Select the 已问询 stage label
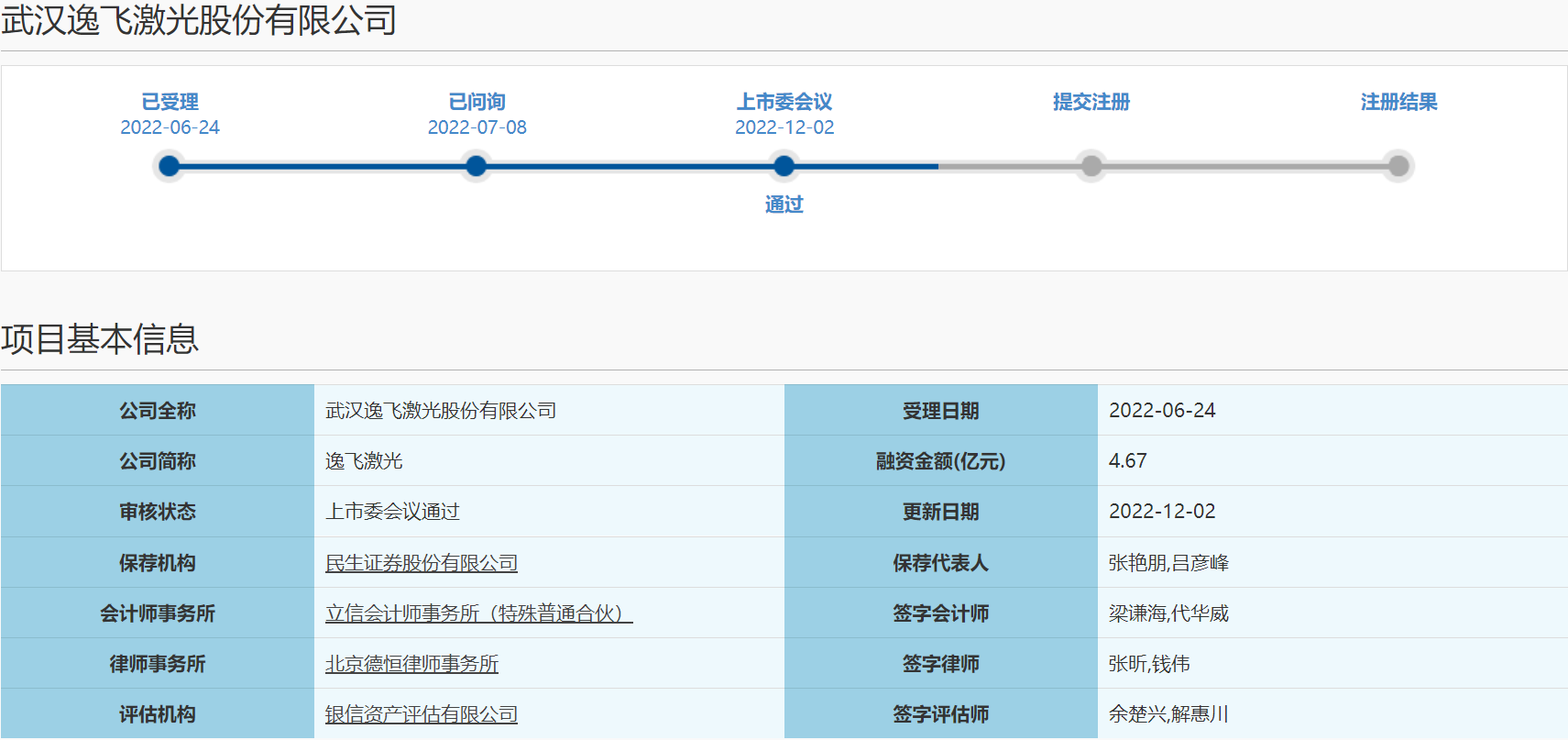Viewport: 1568px width, 740px height. pos(477,102)
